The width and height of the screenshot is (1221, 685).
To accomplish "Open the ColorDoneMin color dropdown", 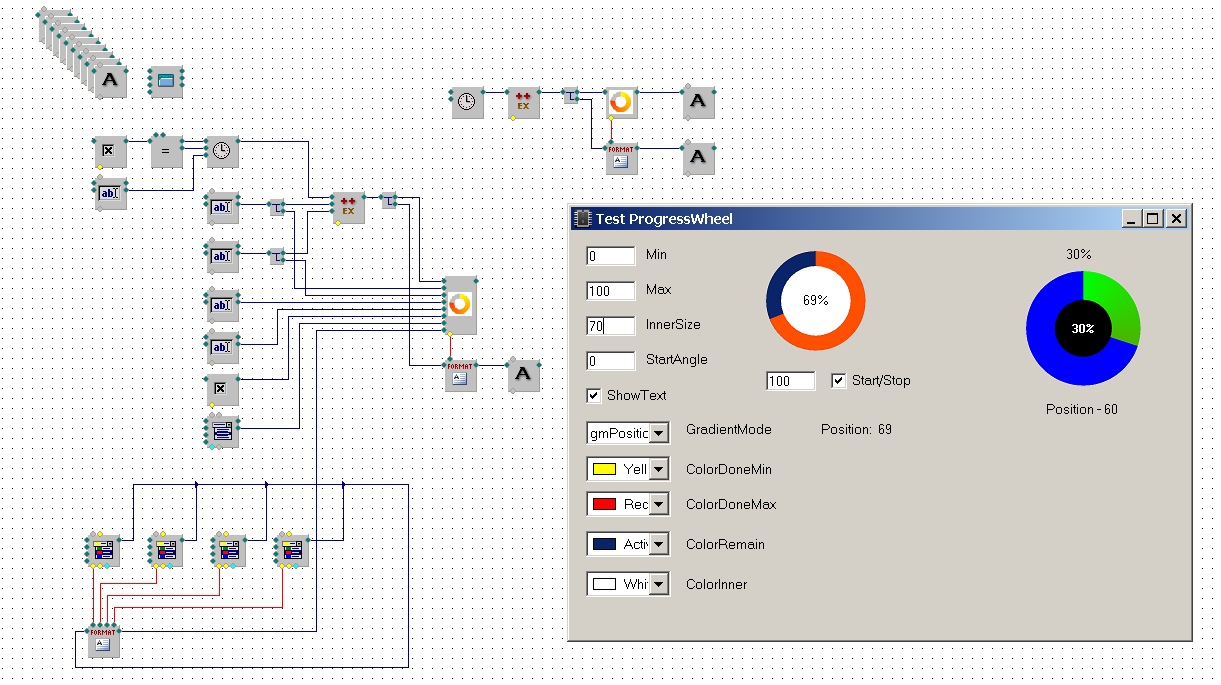I will [x=658, y=469].
